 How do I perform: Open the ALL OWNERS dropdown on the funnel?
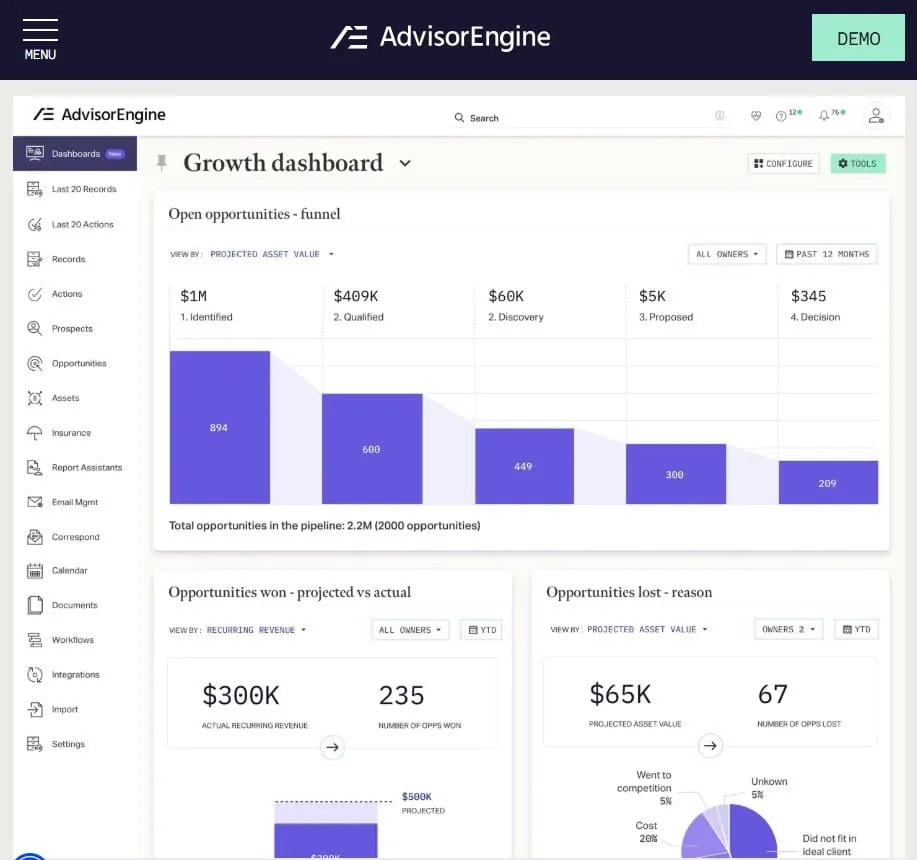point(727,254)
